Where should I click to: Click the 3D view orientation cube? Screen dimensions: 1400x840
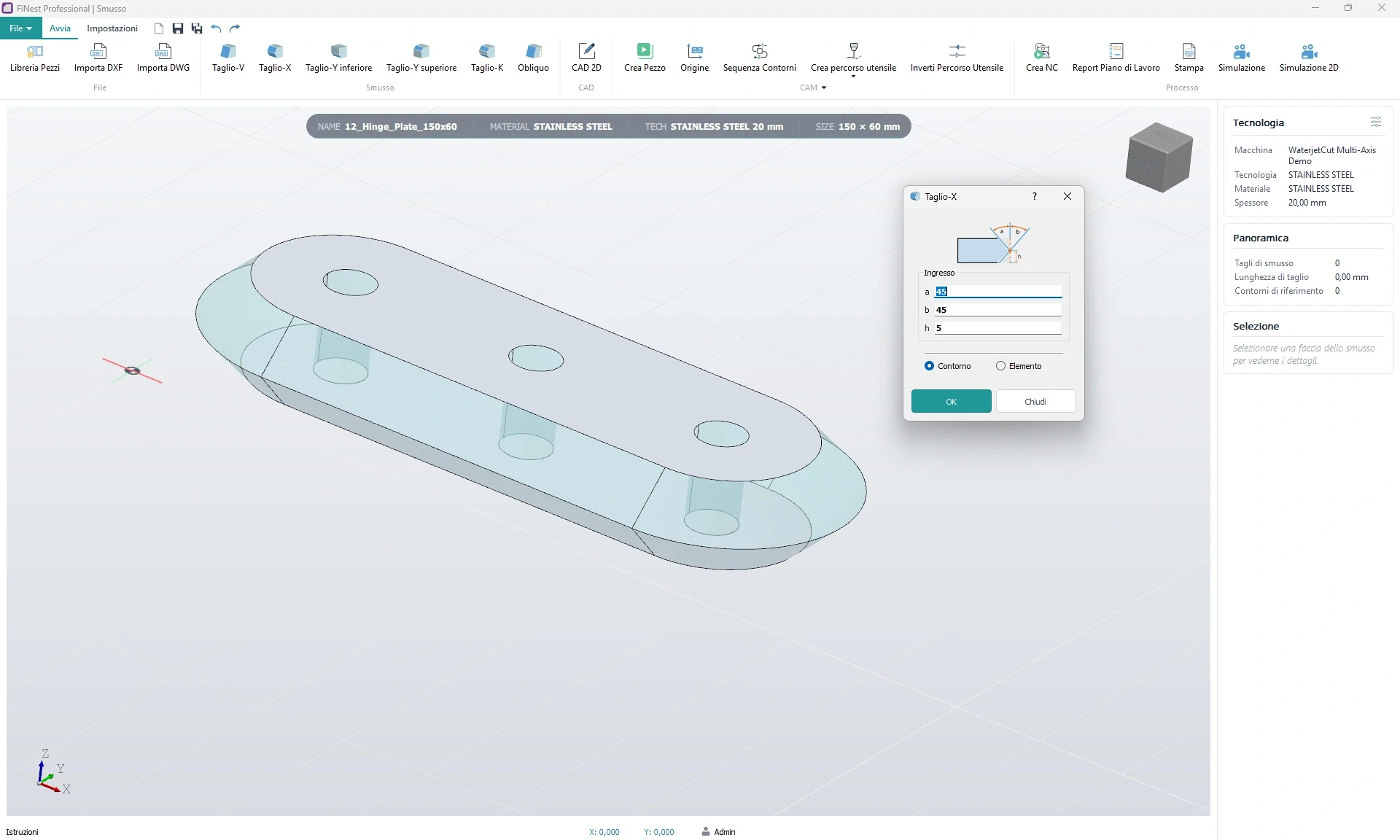pyautogui.click(x=1159, y=157)
